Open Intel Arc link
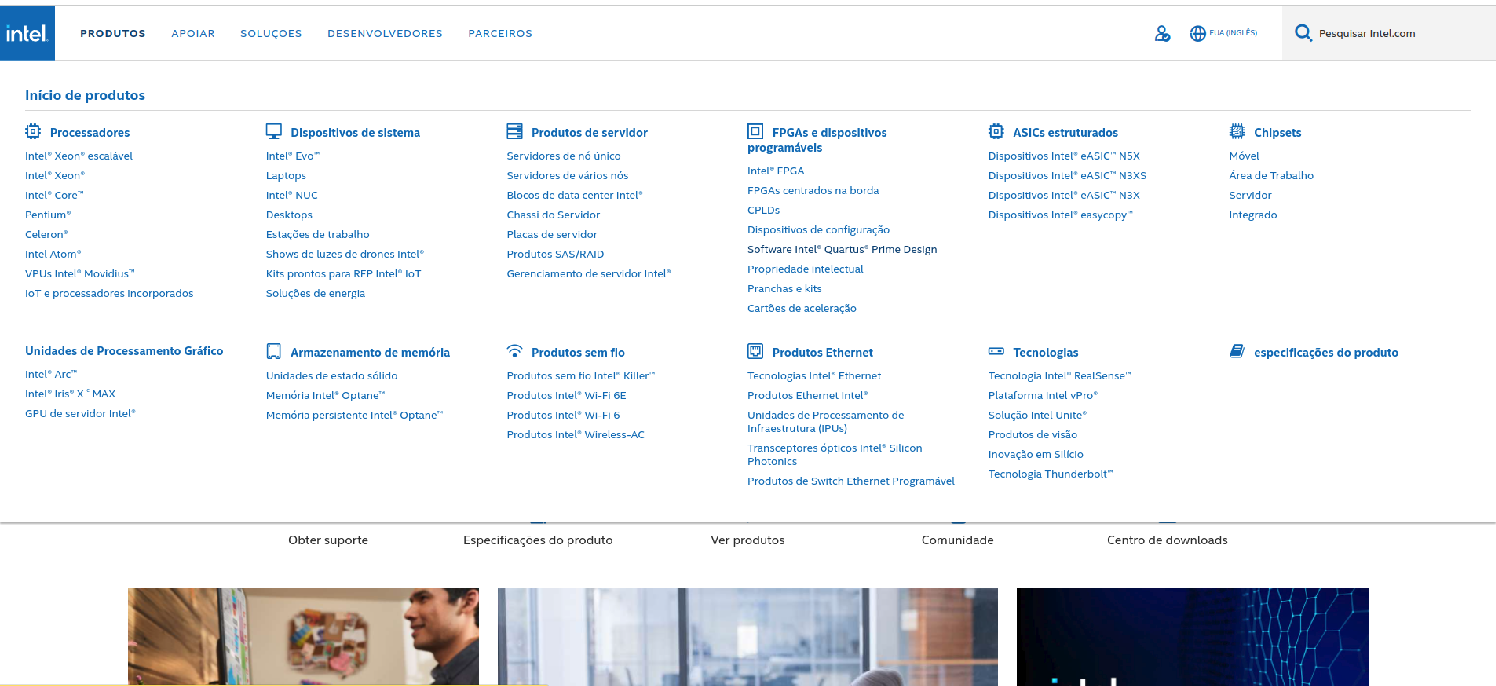This screenshot has width=1496, height=686. coord(51,374)
